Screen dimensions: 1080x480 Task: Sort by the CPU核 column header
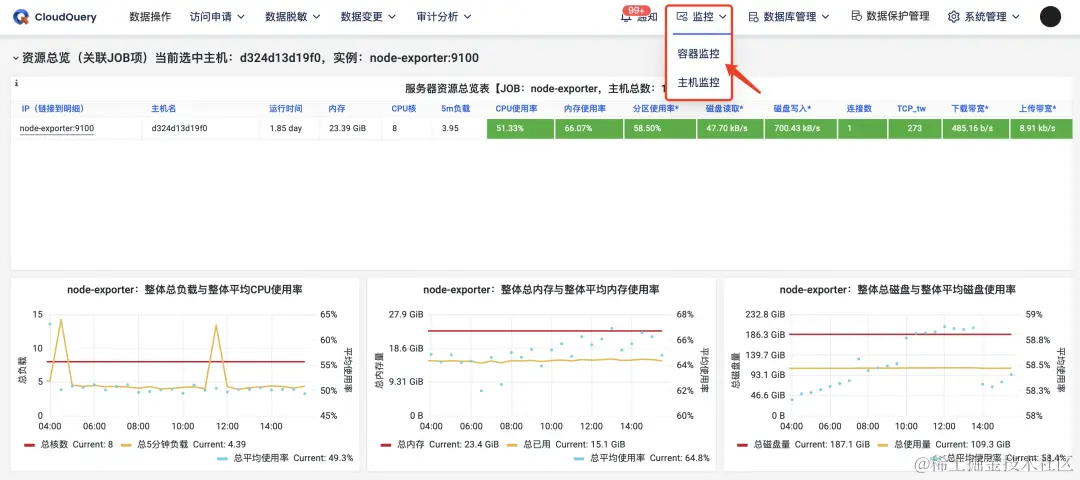point(404,109)
